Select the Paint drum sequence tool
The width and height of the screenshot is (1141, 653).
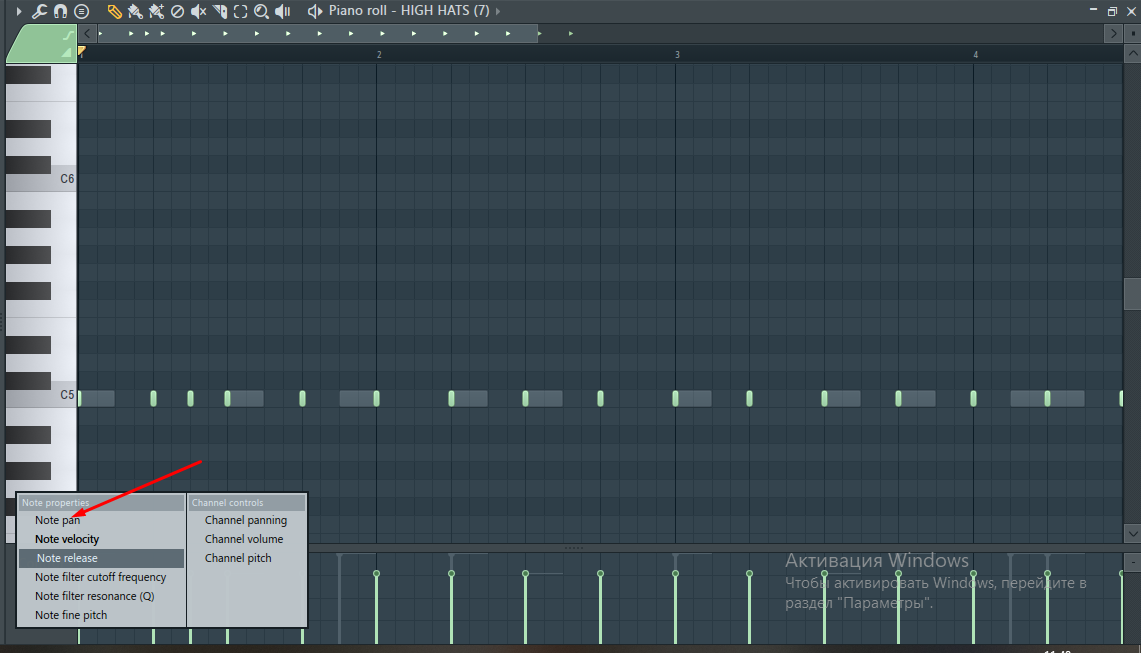tap(156, 11)
